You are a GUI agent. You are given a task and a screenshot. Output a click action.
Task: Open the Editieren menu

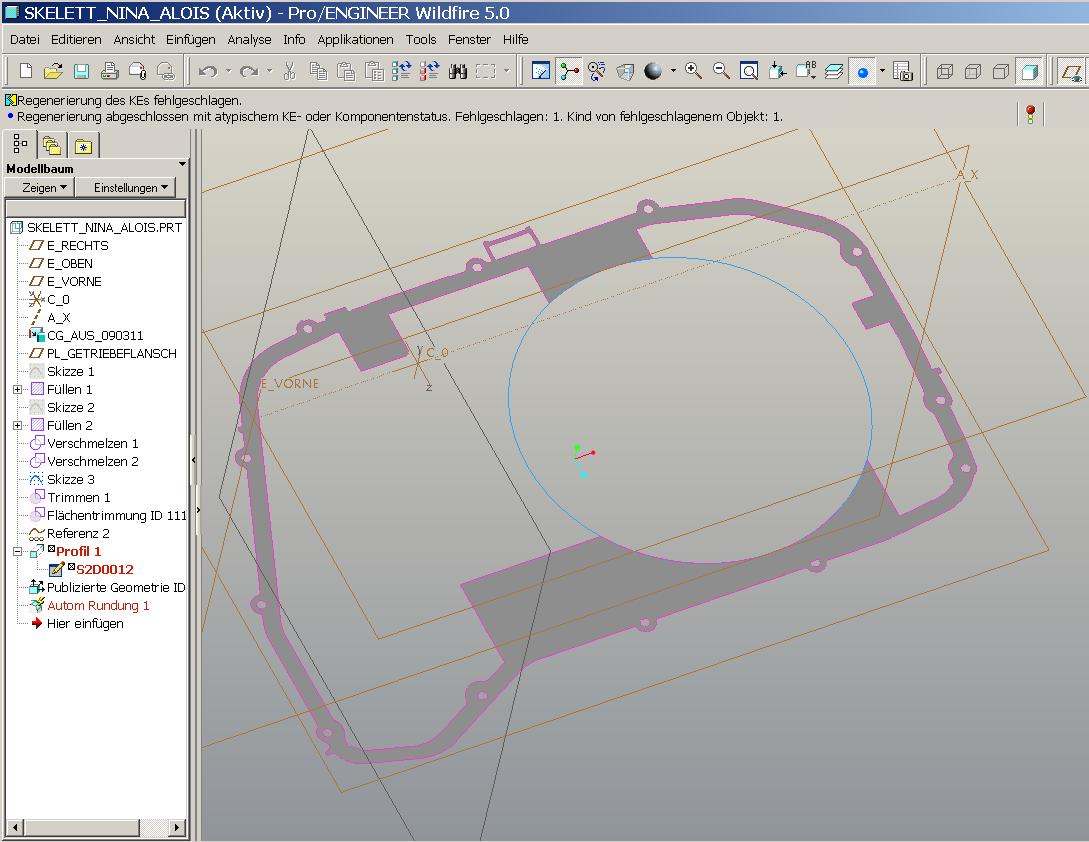pyautogui.click(x=76, y=40)
